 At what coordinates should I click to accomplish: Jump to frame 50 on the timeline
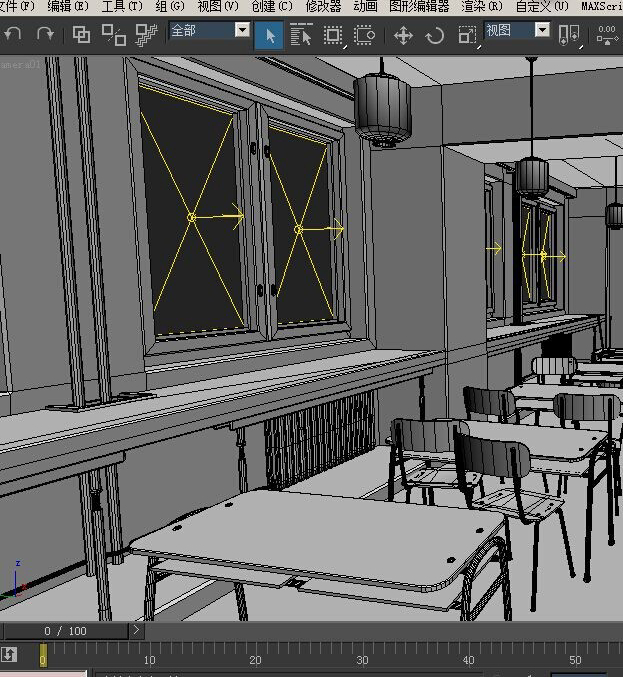(x=575, y=660)
